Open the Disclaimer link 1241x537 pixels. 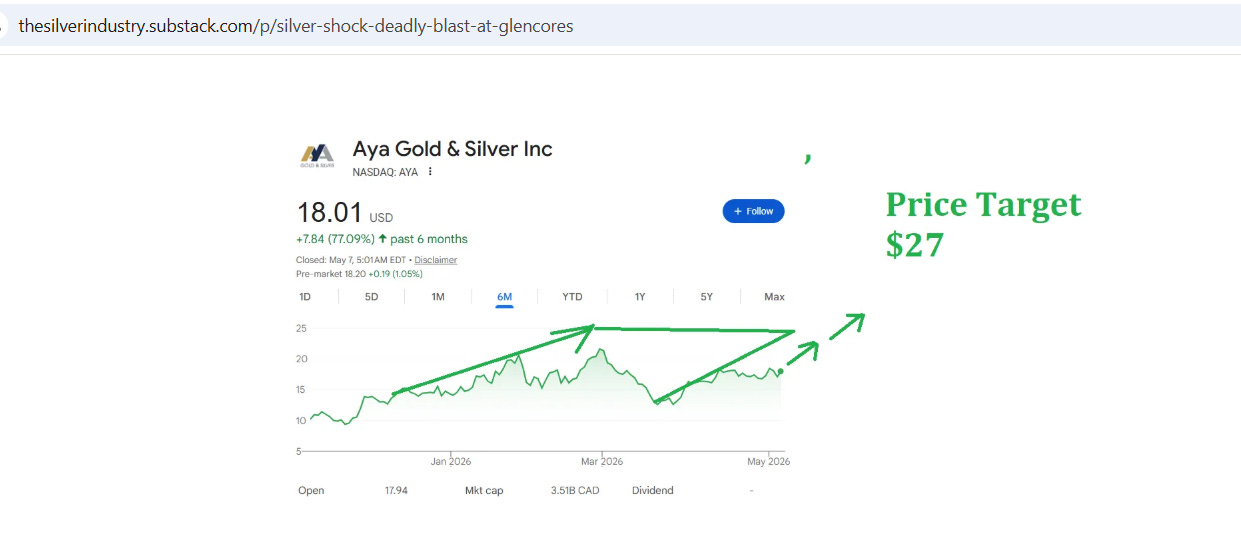[x=436, y=260]
